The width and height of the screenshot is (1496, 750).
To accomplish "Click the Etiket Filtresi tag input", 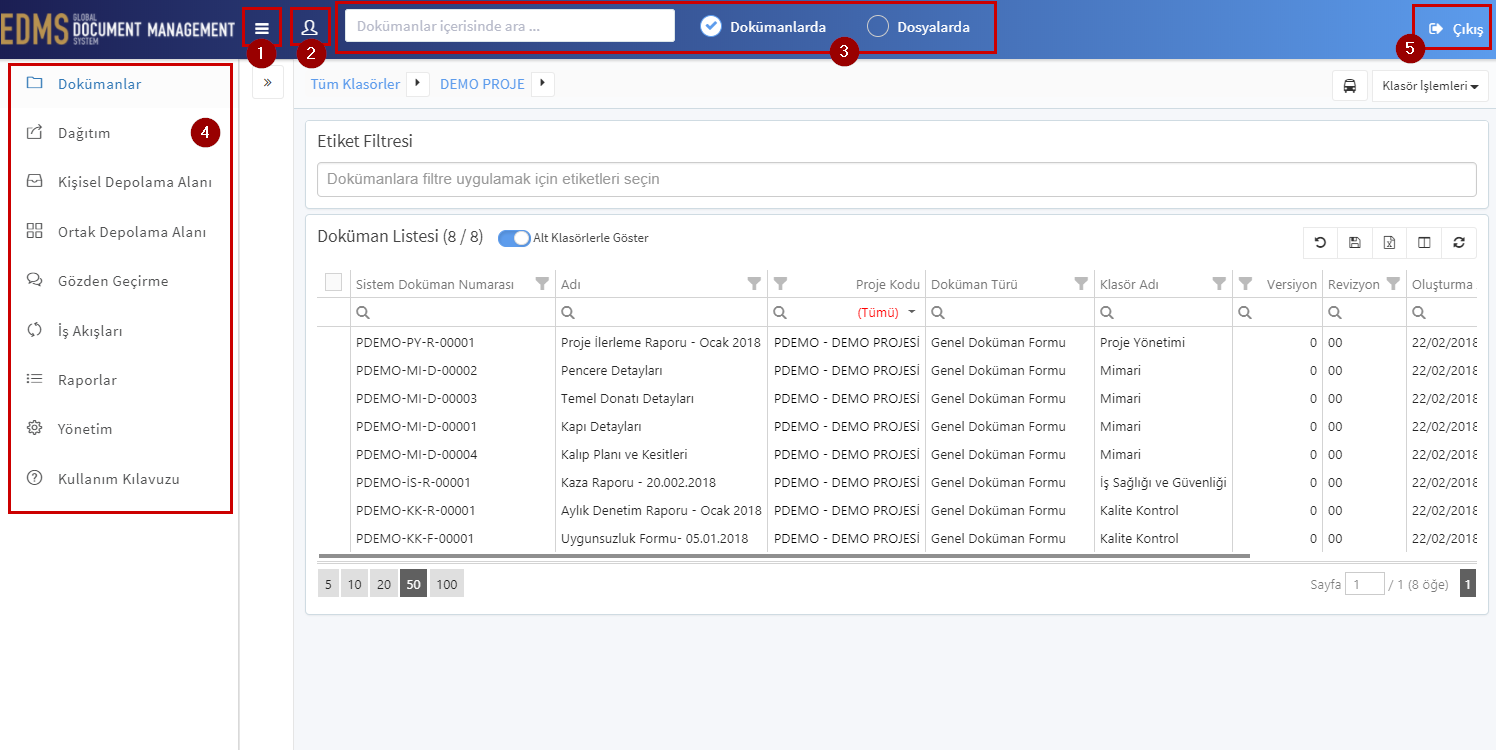I will [x=897, y=179].
